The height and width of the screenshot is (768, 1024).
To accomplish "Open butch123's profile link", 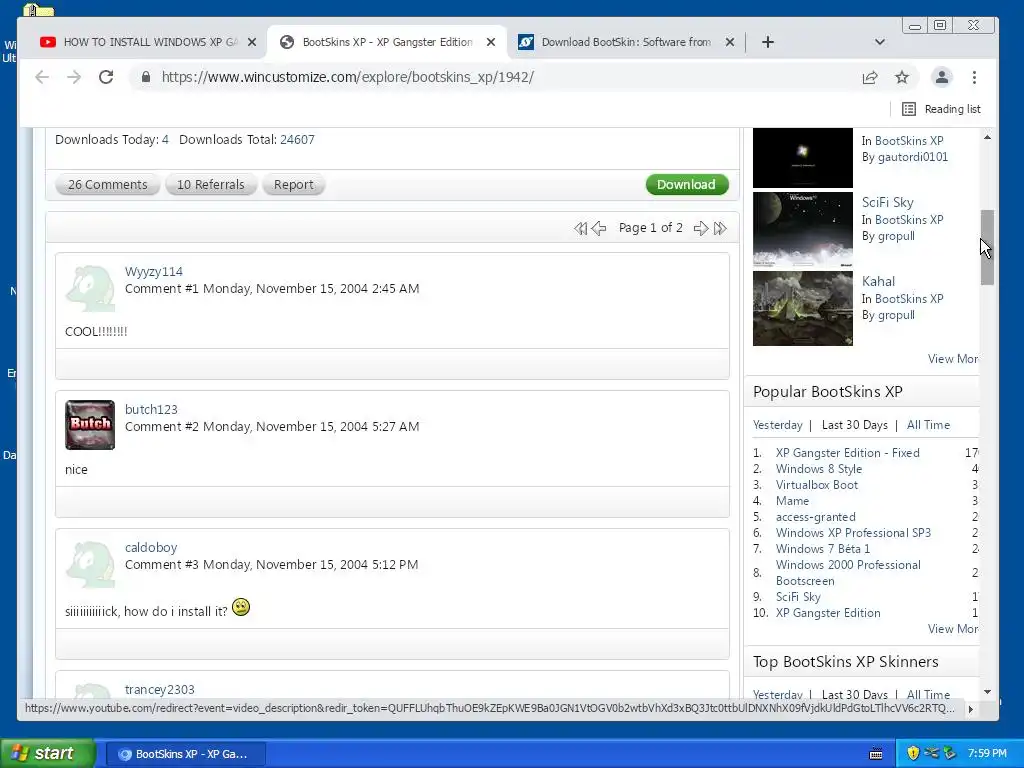I will coord(151,409).
